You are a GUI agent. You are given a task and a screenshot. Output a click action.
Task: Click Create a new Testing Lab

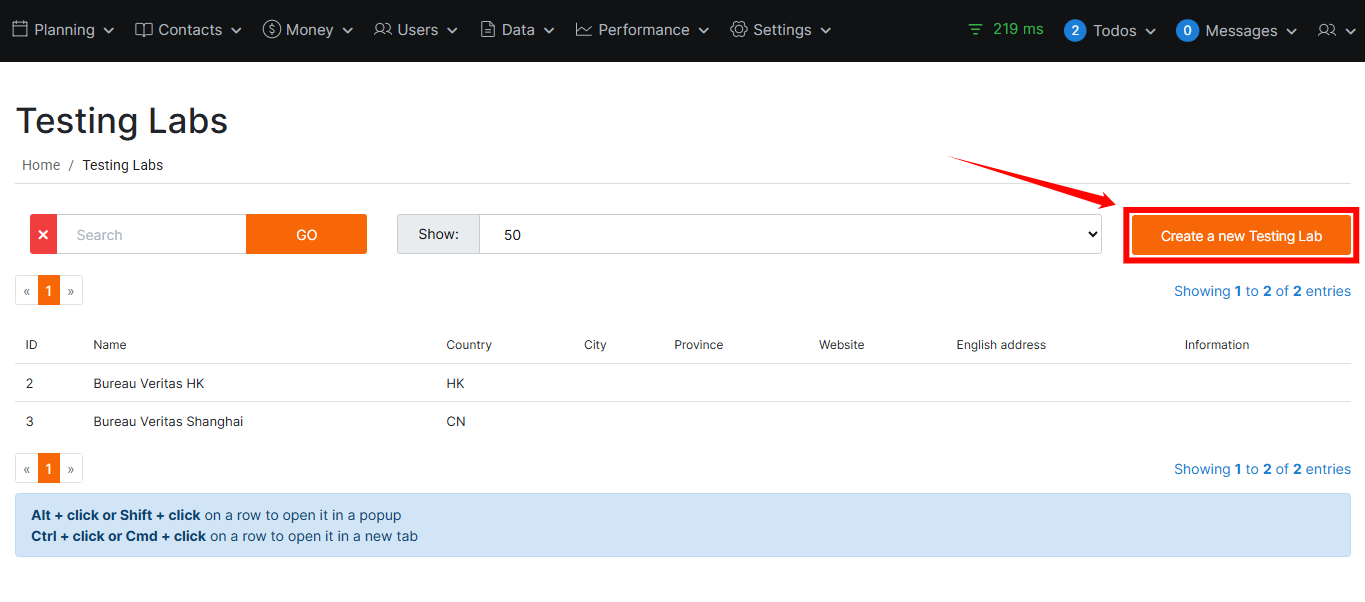[x=1241, y=236]
